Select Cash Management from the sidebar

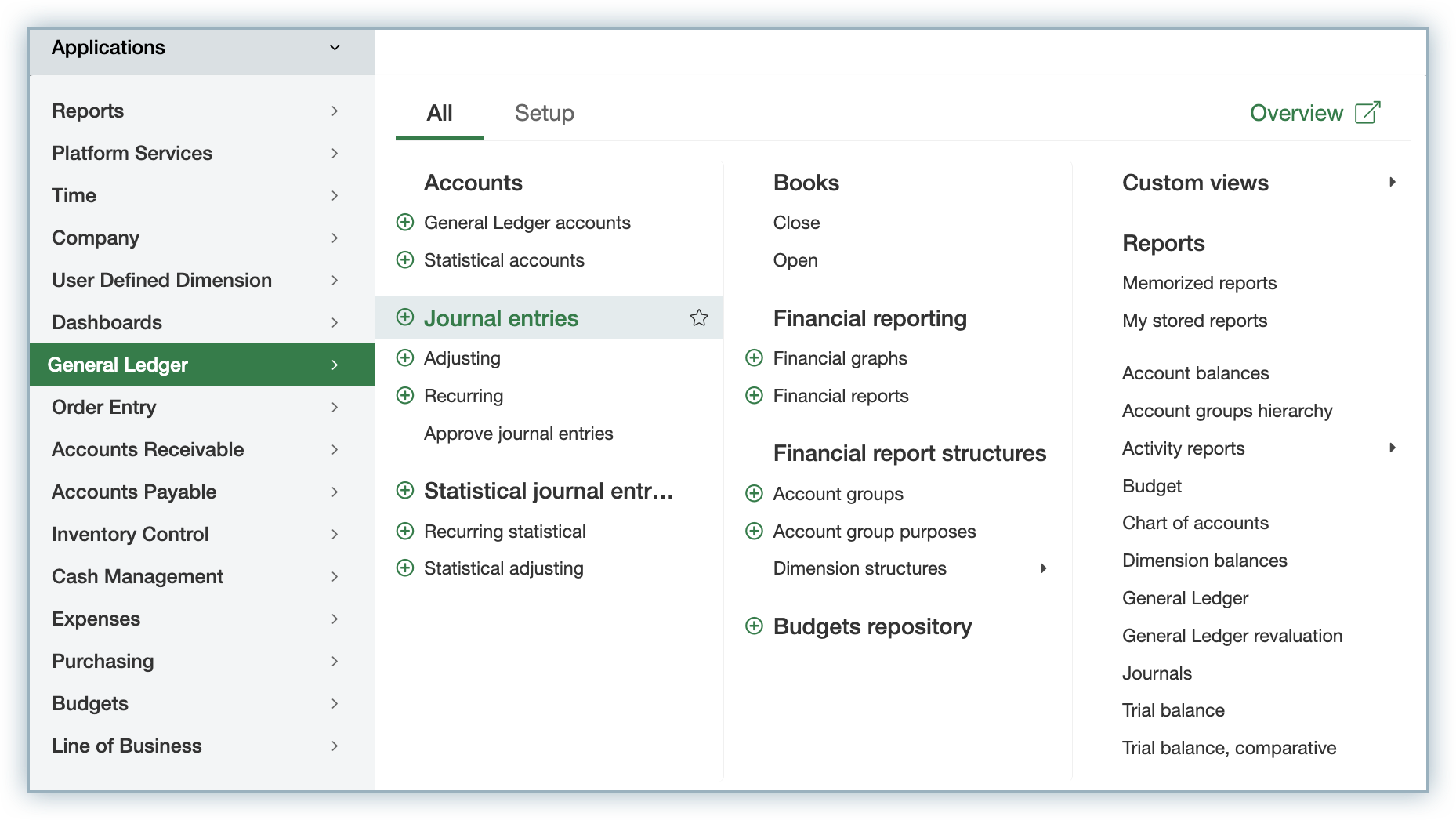coord(137,577)
